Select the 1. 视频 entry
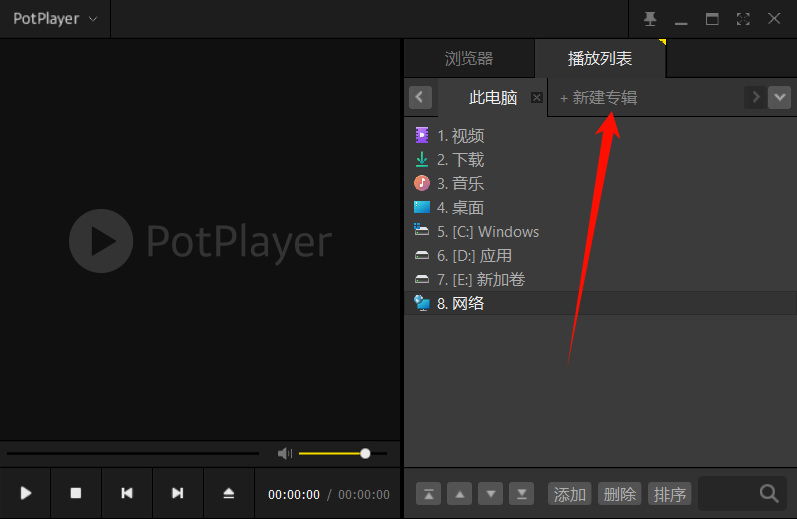Screen dimensions: 797x519 point(600,136)
